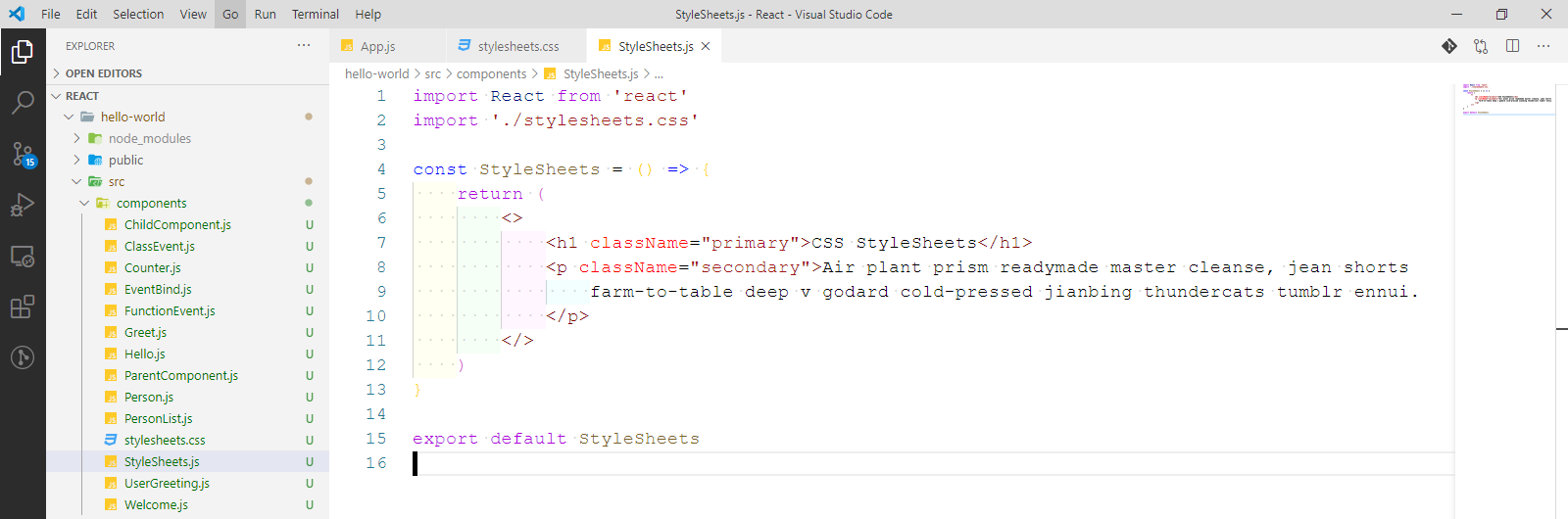Click the Explorer more actions ellipsis
This screenshot has width=1568, height=519.
point(304,45)
